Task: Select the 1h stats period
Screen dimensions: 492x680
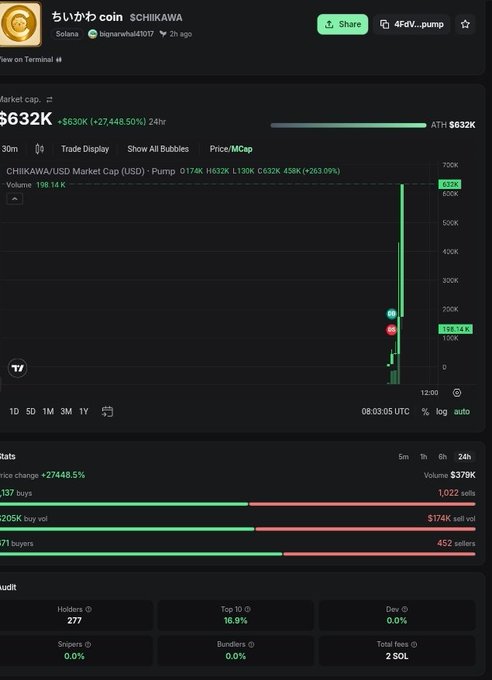Action: coord(423,457)
